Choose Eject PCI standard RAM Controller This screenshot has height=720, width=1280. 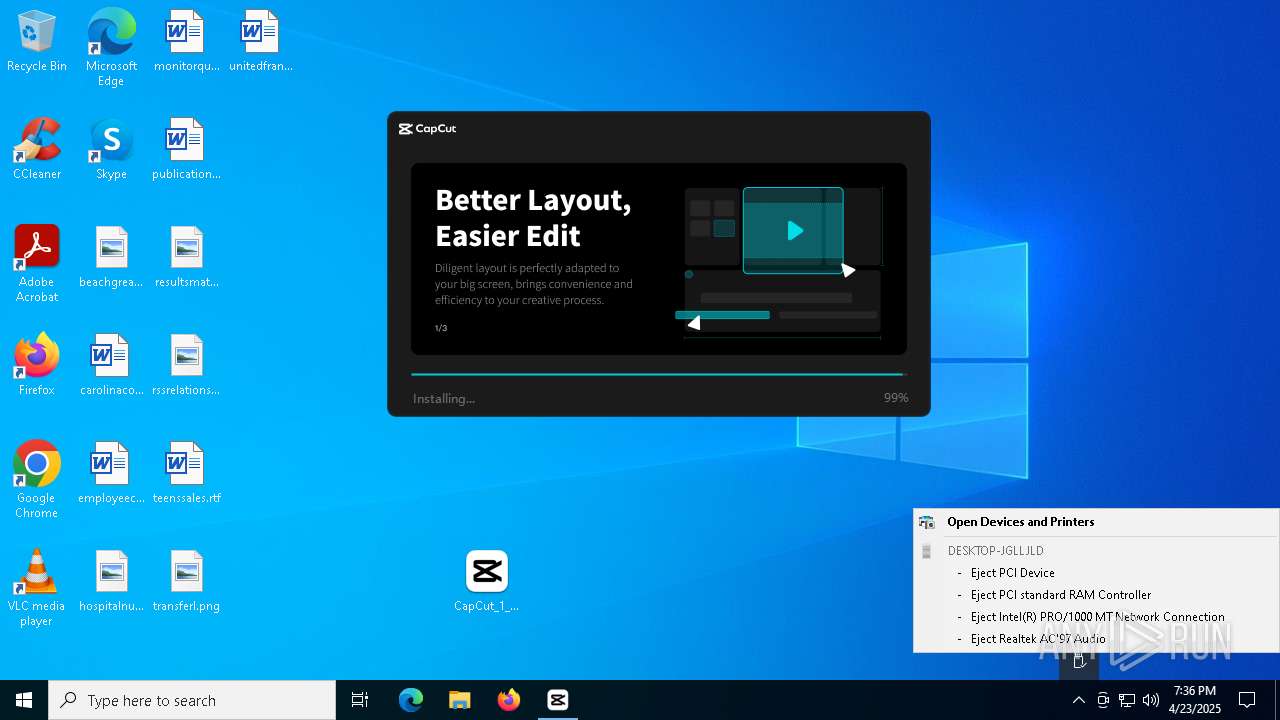click(1060, 595)
